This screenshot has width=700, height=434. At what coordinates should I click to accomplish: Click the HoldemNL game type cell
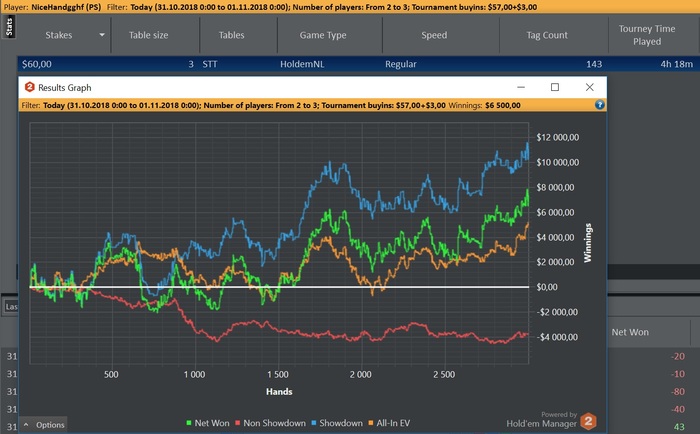[302, 64]
